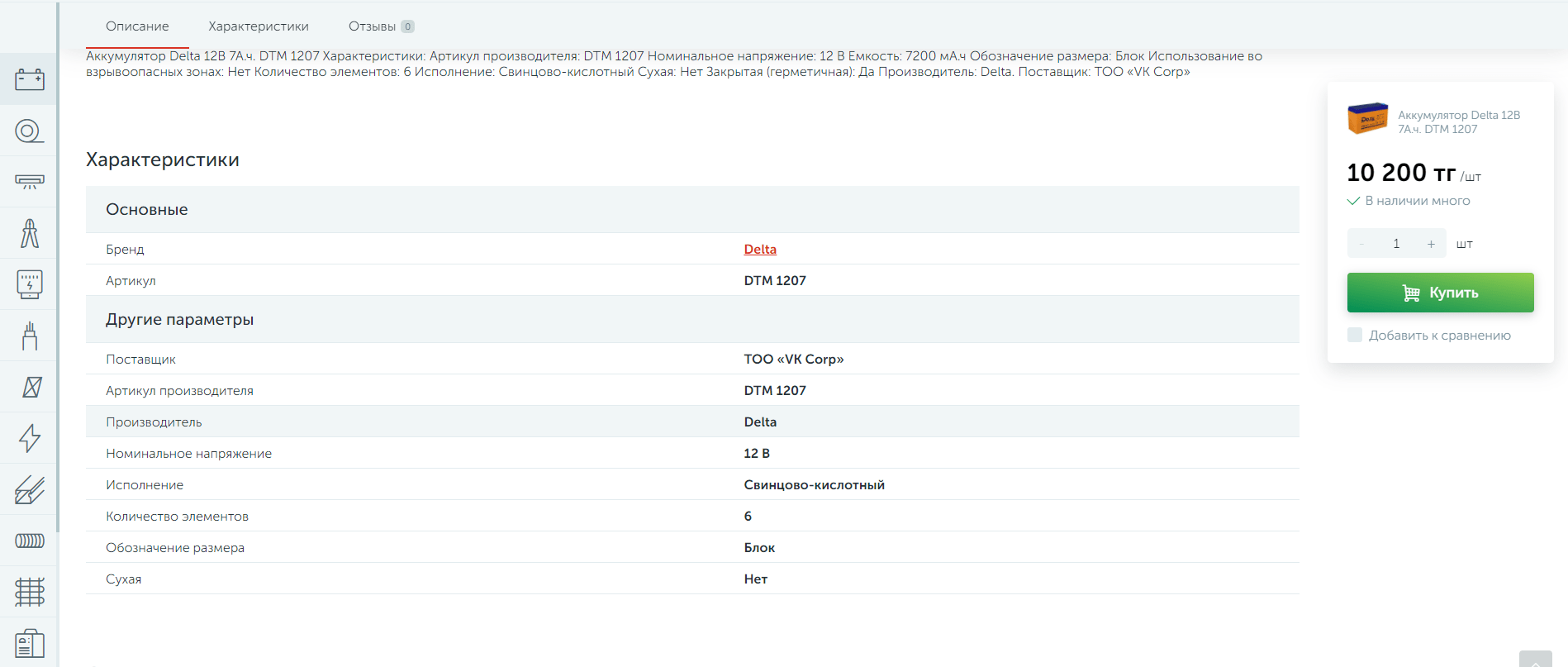
Task: Open the corrugated conduit category icon
Action: pyautogui.click(x=30, y=541)
